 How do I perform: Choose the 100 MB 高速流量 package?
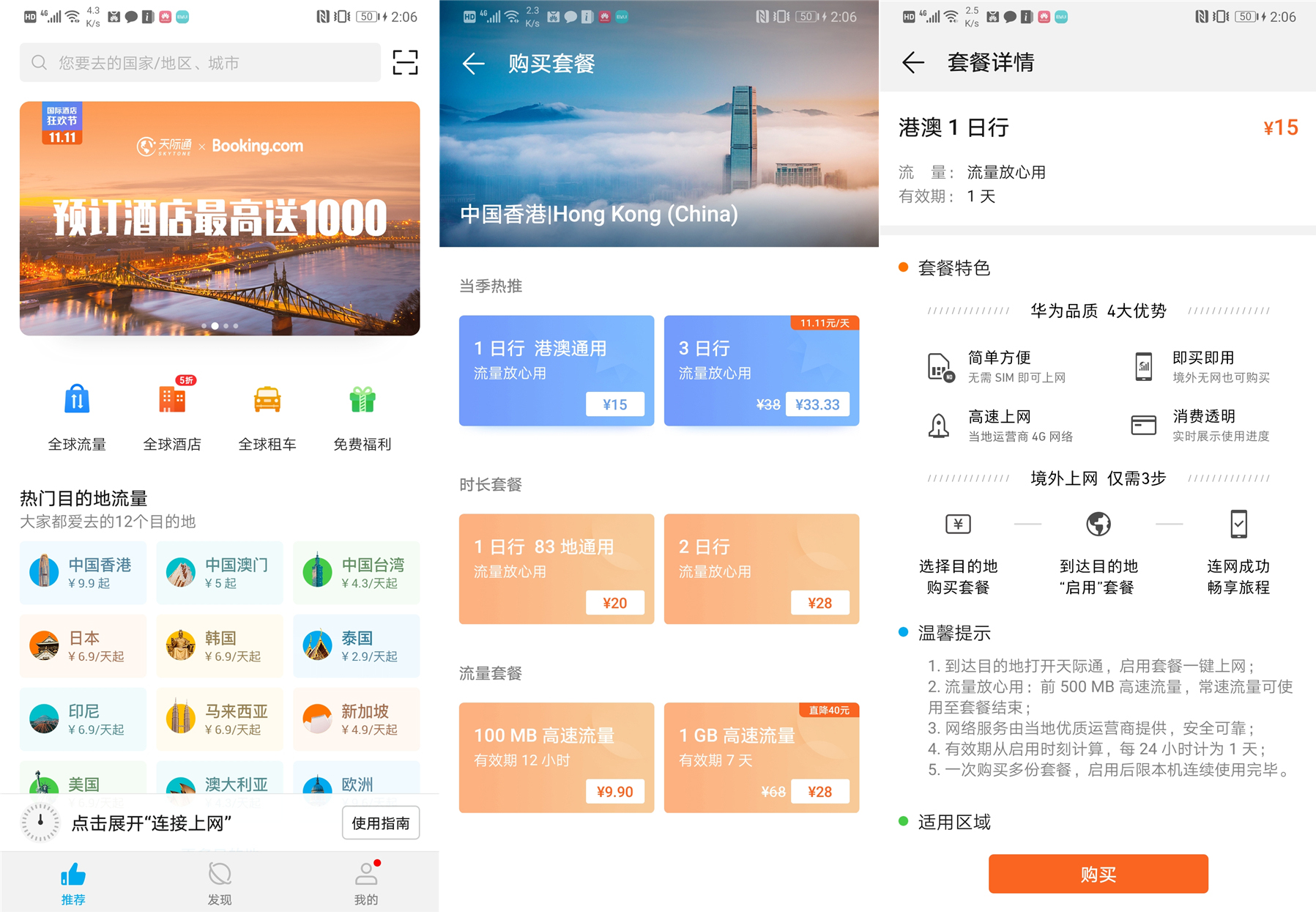556,757
